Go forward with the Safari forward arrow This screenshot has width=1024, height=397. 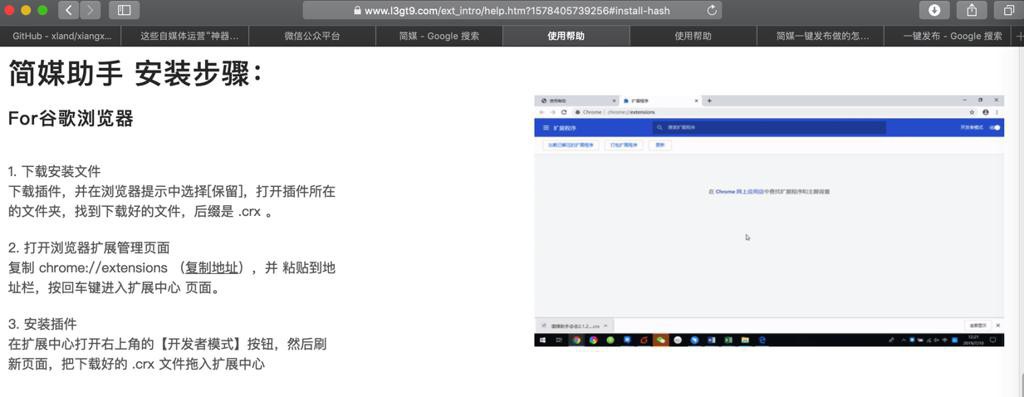point(90,10)
